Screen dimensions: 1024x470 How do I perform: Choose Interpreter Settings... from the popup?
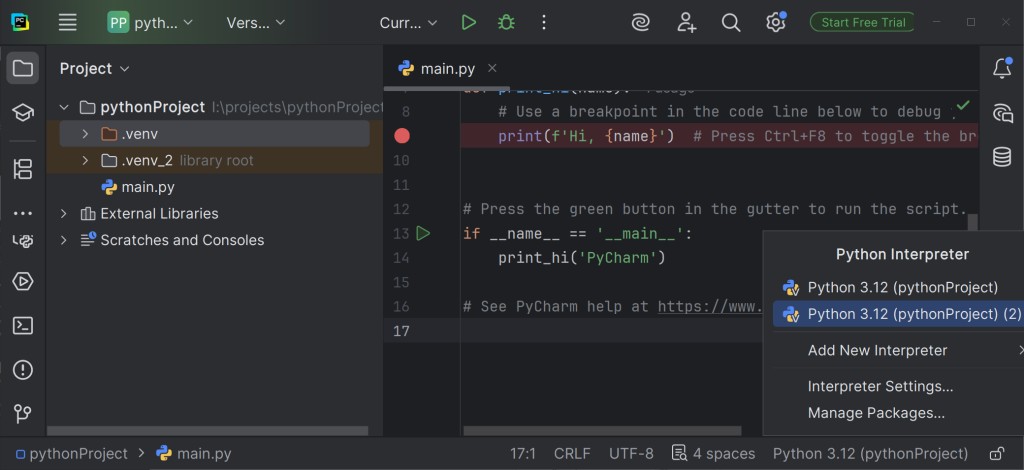pyautogui.click(x=880, y=386)
